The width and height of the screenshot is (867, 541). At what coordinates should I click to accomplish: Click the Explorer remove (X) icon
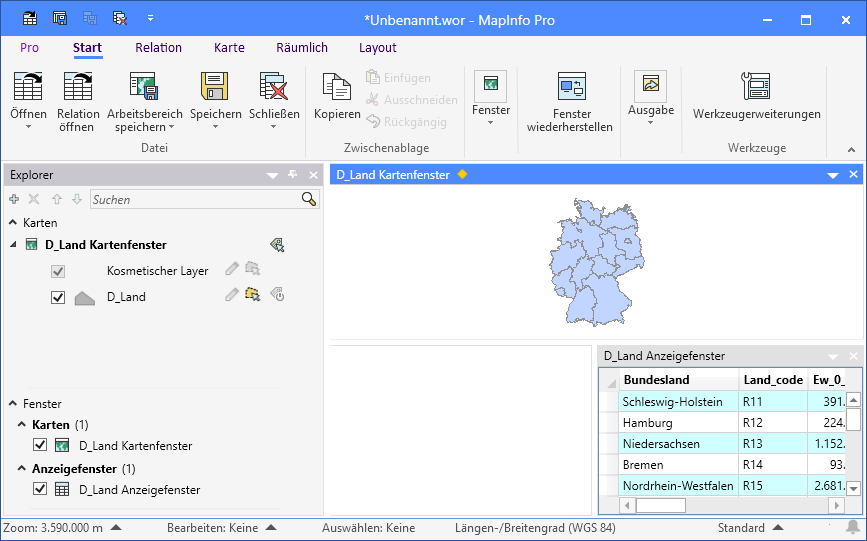tap(34, 199)
